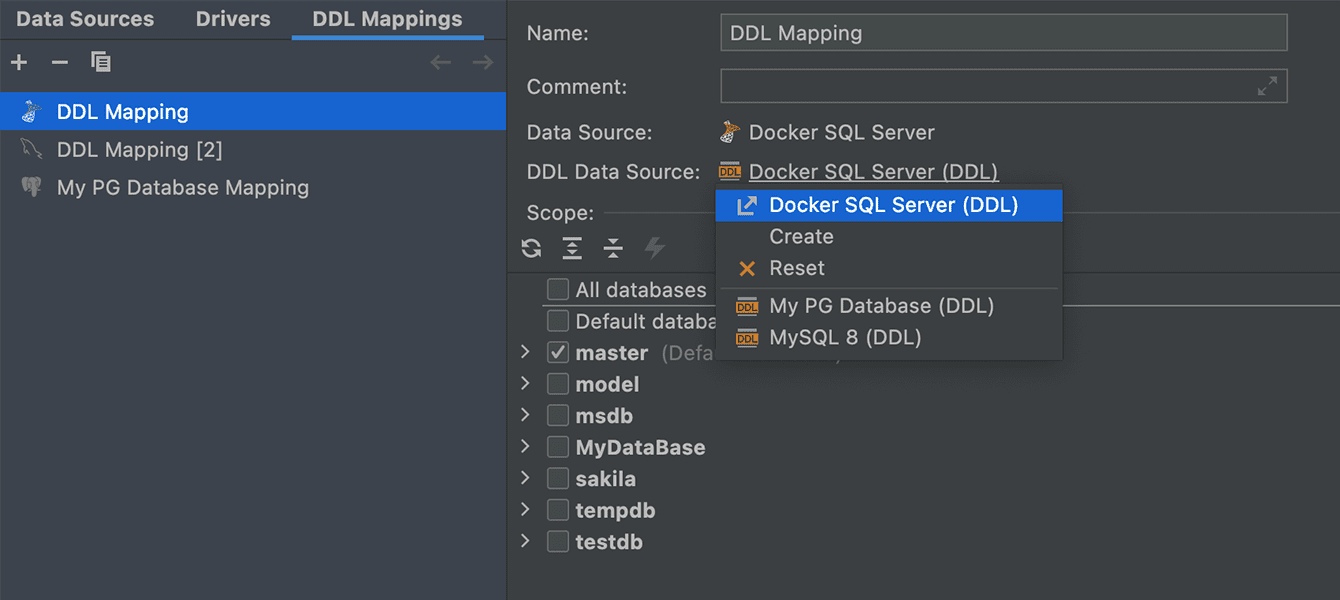Screen dimensions: 1340x600
Task: Expand the msdb database node
Action: [x=526, y=415]
